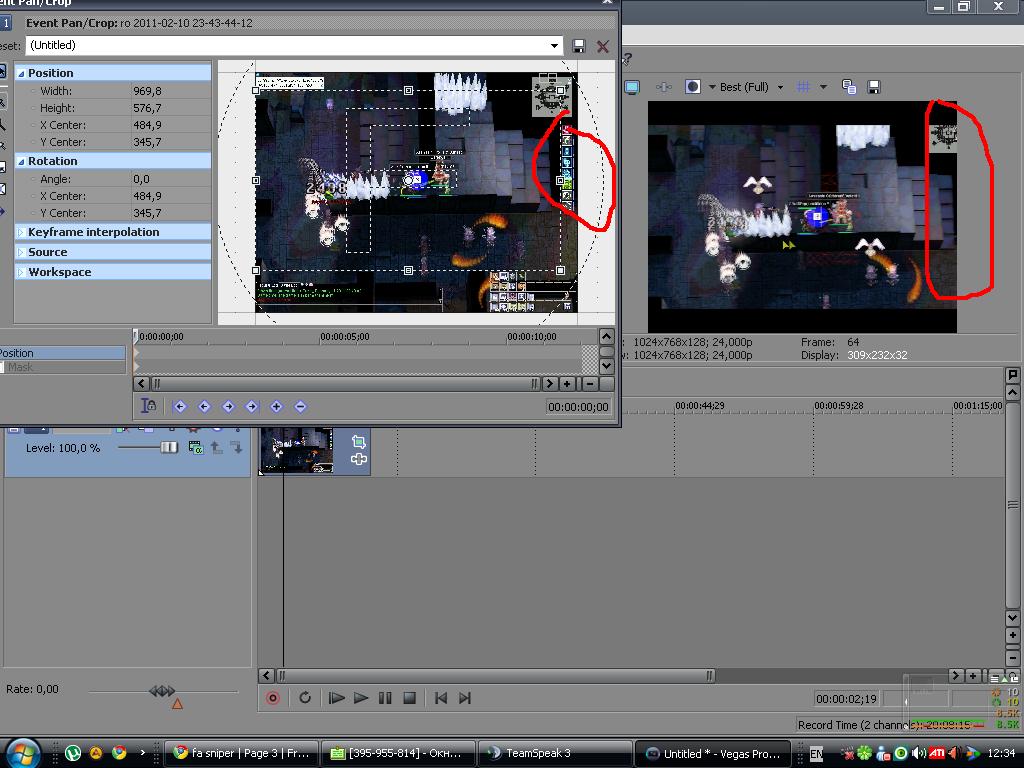This screenshot has width=1024, height=768.
Task: Delete the Pan/Crop preset
Action: [603, 46]
